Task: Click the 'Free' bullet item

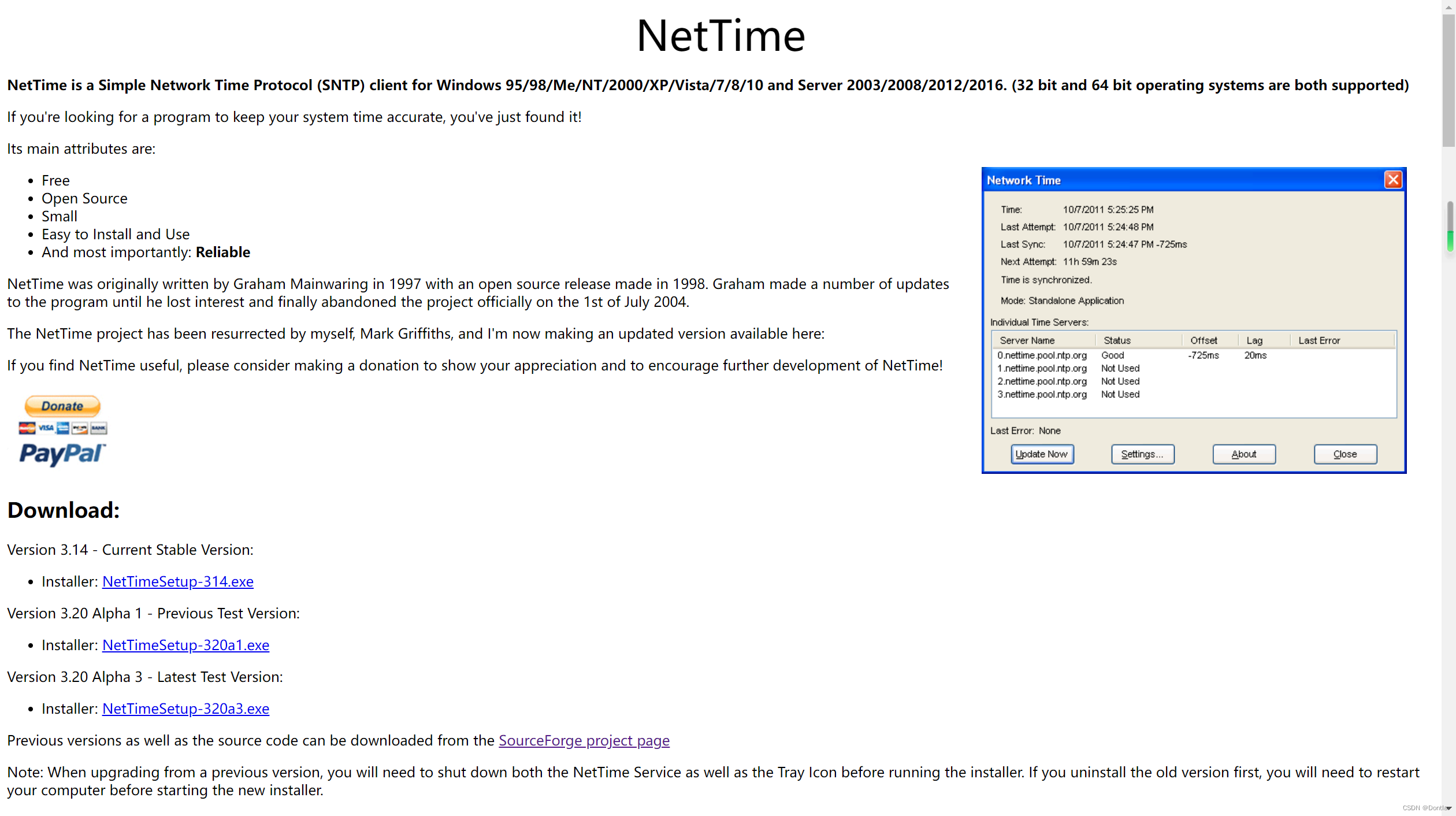Action: click(55, 180)
